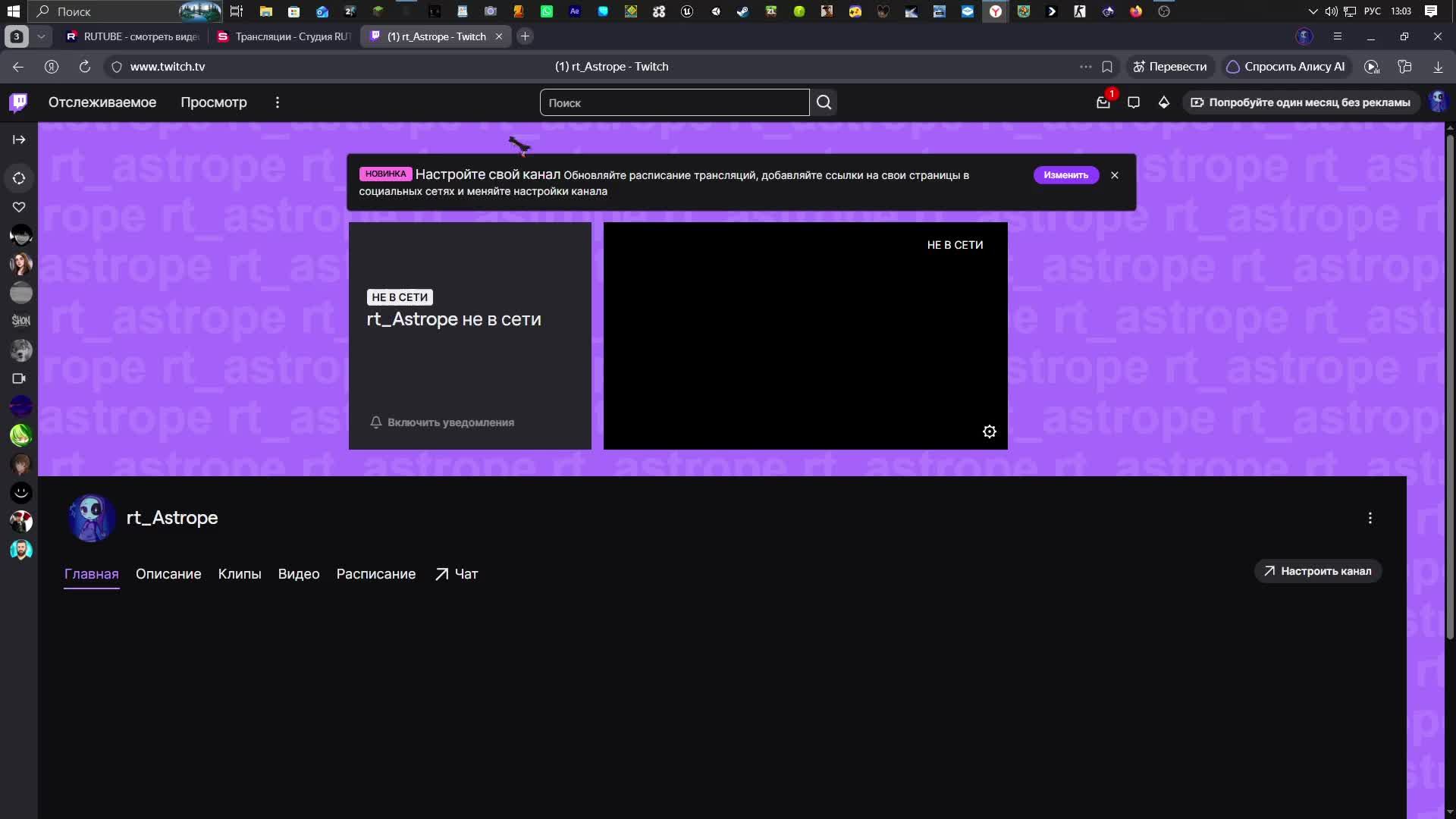The image size is (1456, 819).
Task: Expand the Twitch left sidebar with the arrow
Action: (20, 140)
